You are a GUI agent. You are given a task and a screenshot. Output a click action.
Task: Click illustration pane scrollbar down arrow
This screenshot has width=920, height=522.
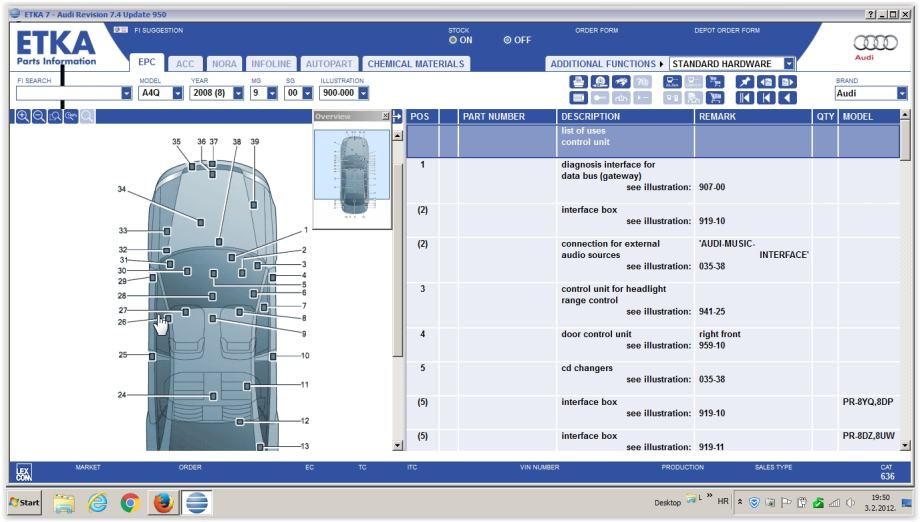398,446
